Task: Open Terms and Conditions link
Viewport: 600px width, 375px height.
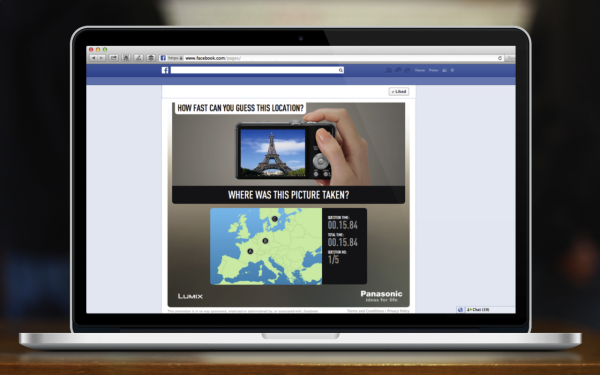Action: coord(365,311)
